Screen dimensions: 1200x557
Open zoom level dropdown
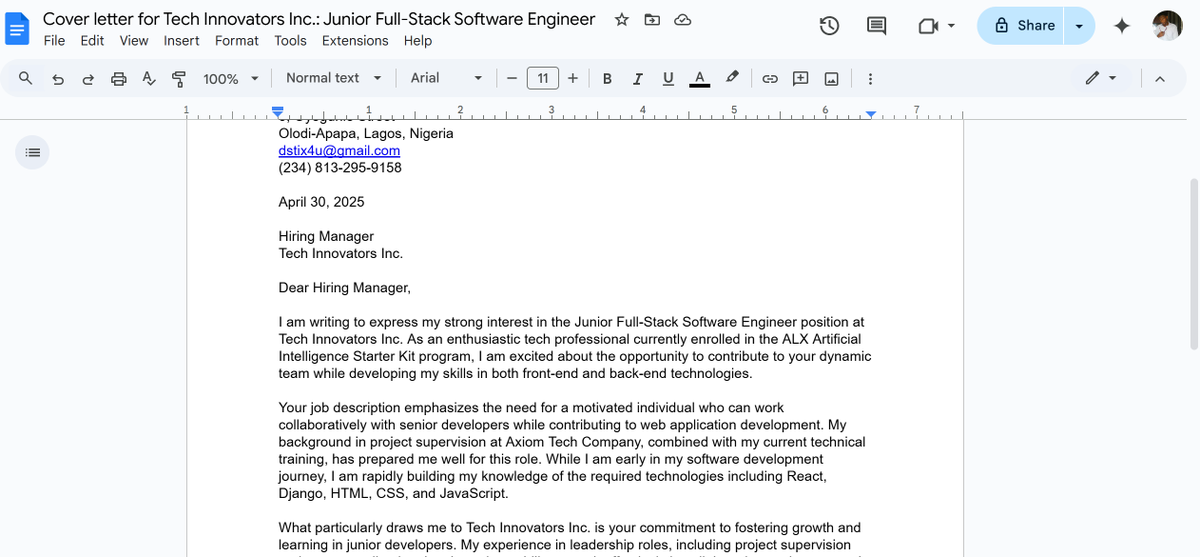pos(231,78)
